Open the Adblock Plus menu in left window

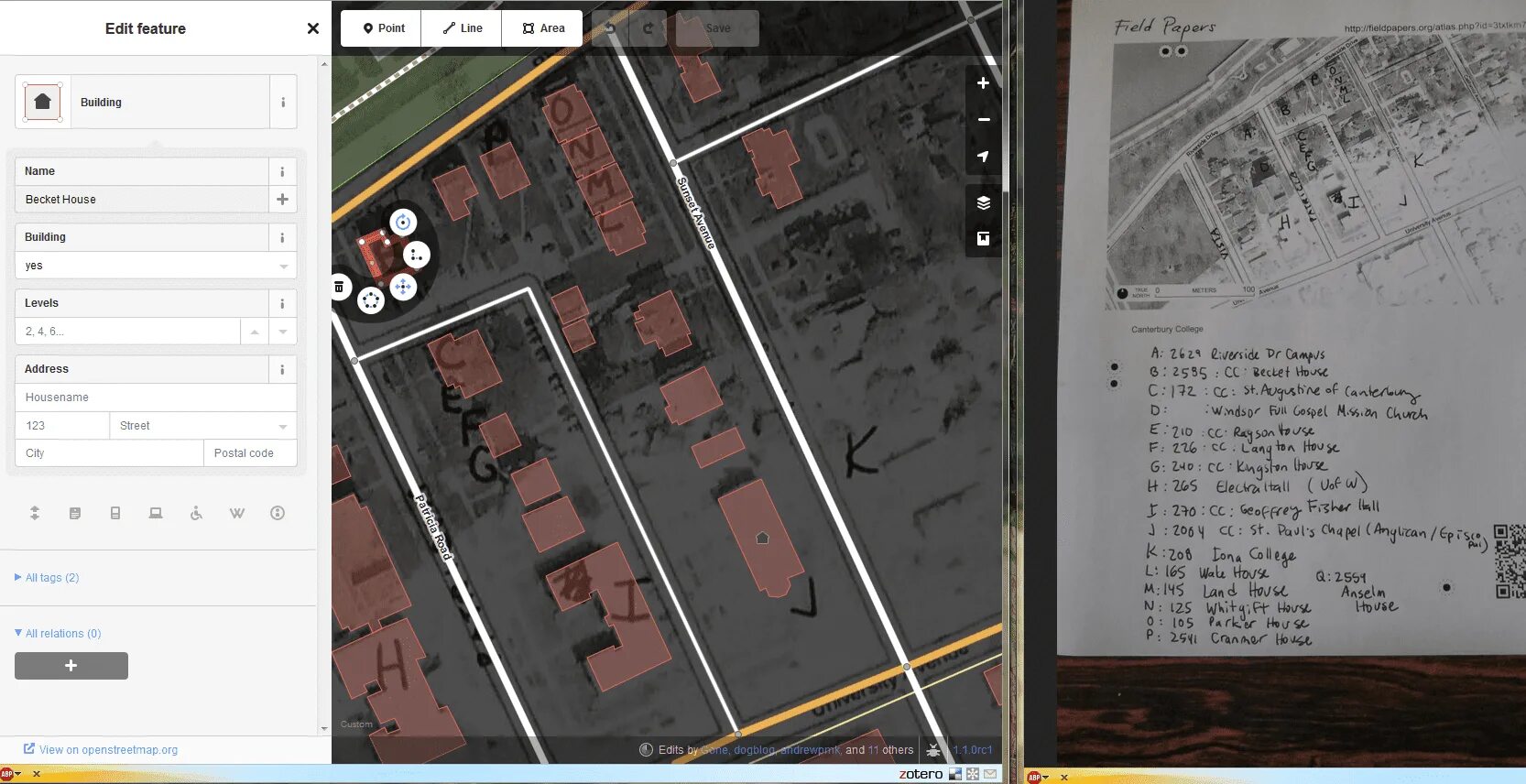pyautogui.click(x=11, y=775)
